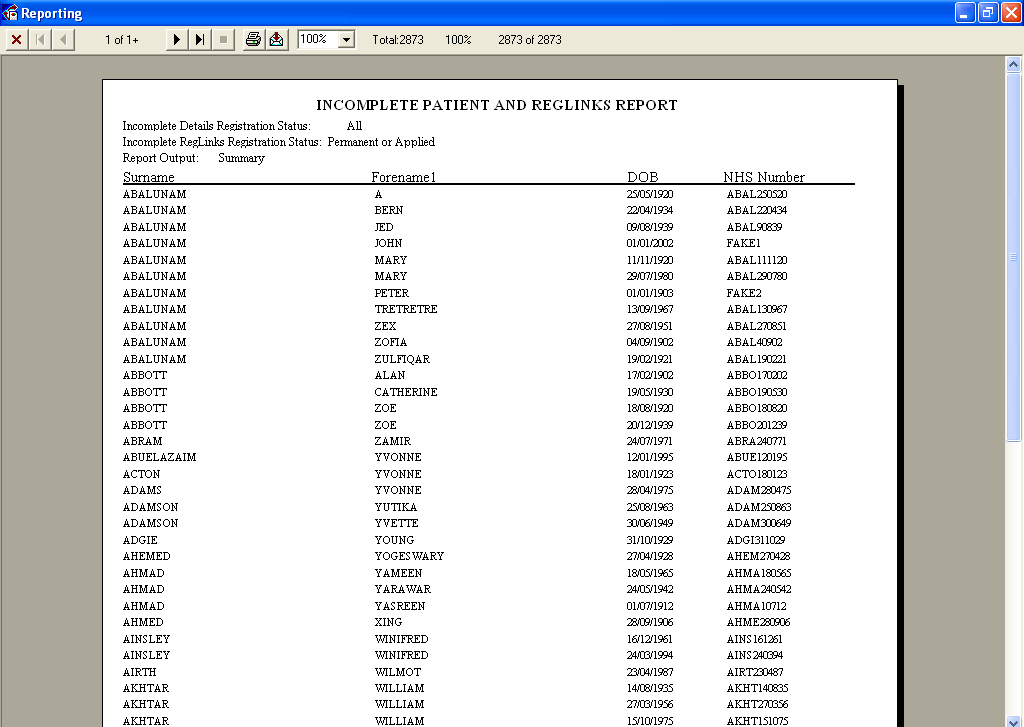
Task: Click surname ABUELAZAIM
Action: 159,457
